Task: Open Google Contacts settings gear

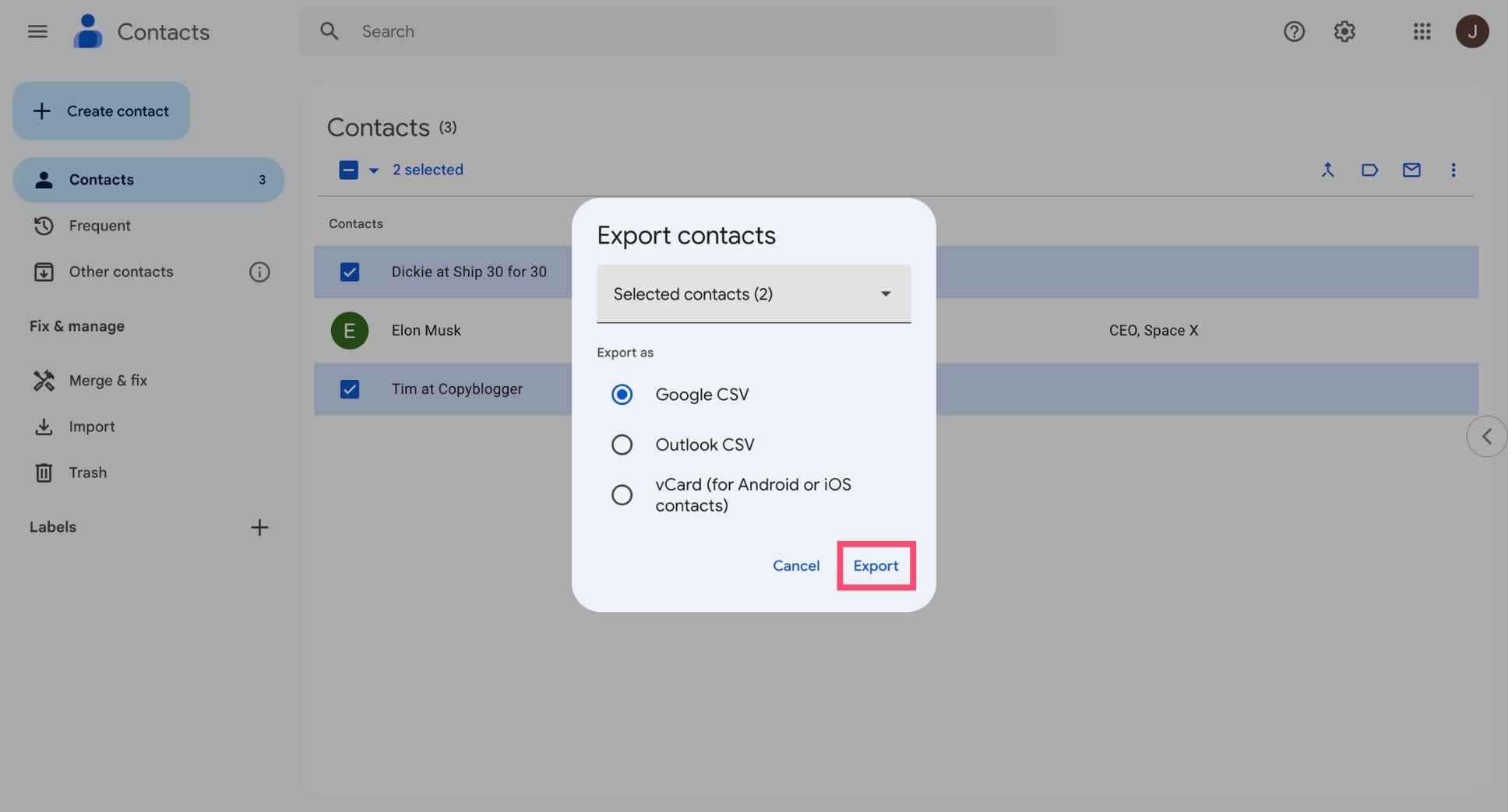Action: 1344,31
